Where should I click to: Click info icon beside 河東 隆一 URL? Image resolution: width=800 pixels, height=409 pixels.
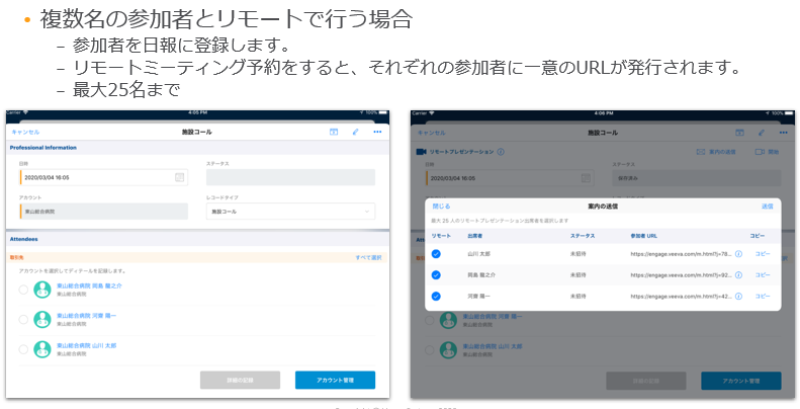739,296
